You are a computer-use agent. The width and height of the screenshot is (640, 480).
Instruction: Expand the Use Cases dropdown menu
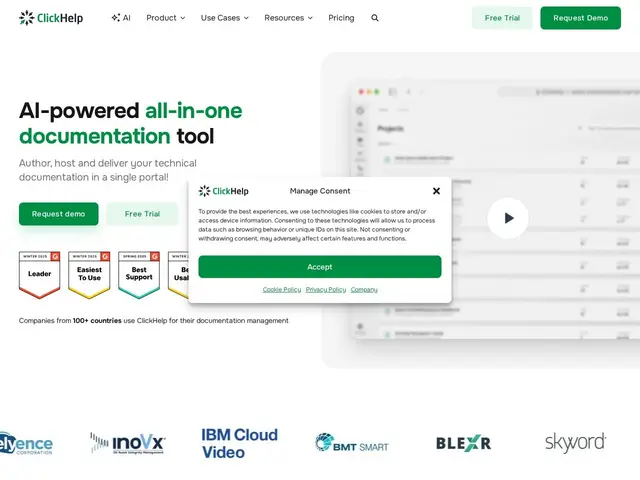coord(224,18)
